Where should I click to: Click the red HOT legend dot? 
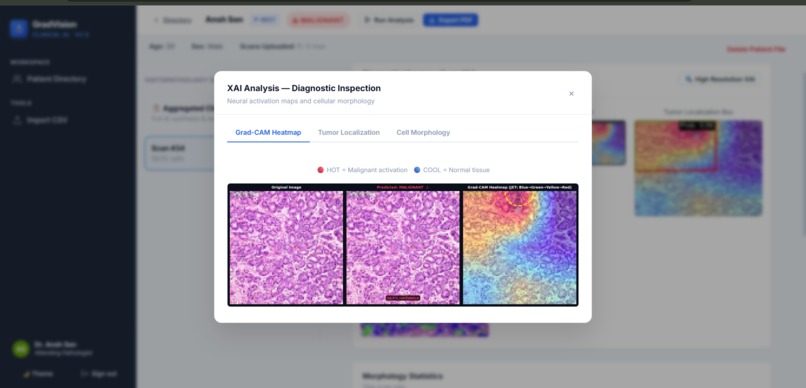point(320,170)
